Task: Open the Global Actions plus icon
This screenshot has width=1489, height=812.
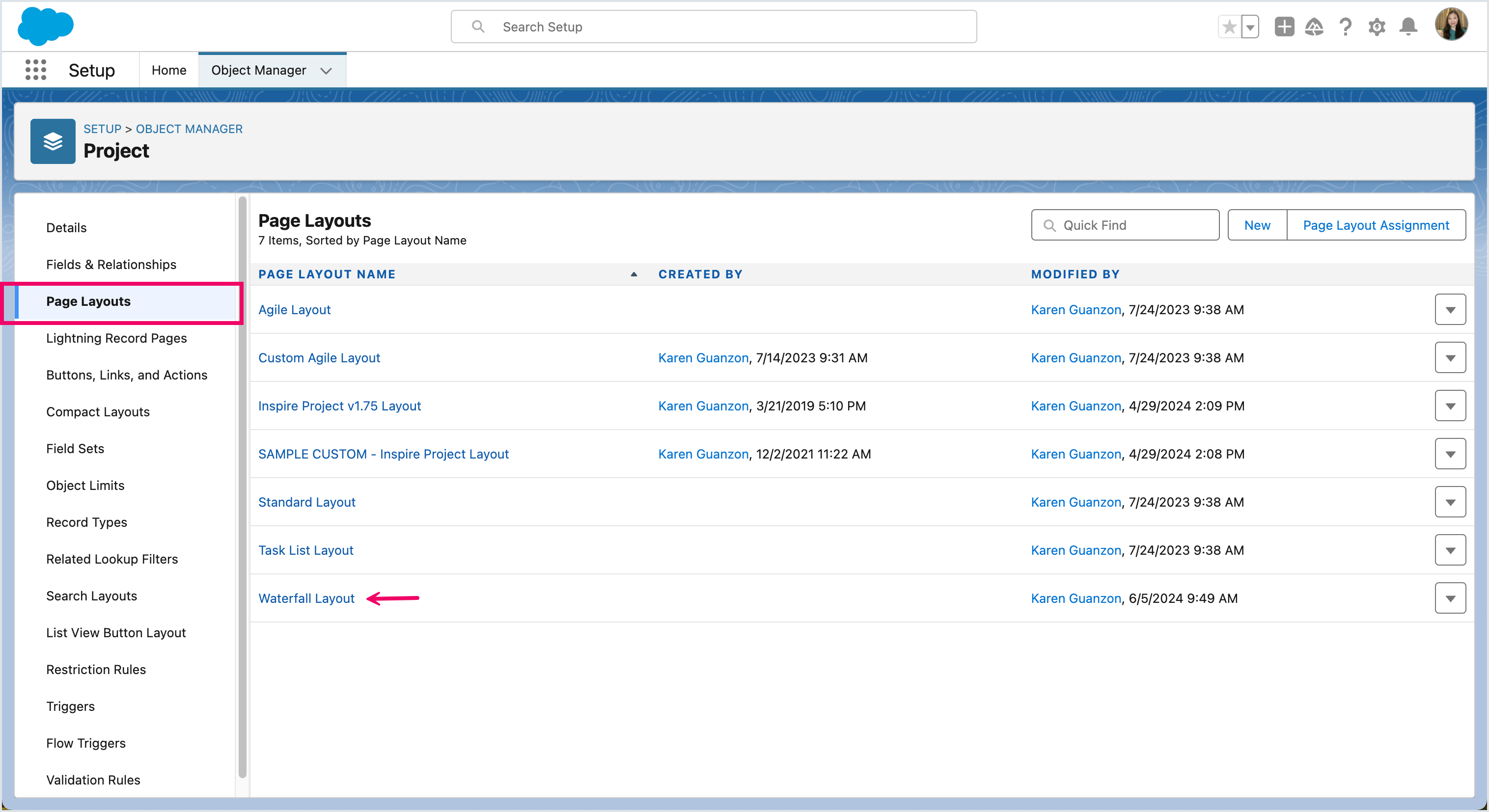Action: coord(1284,27)
